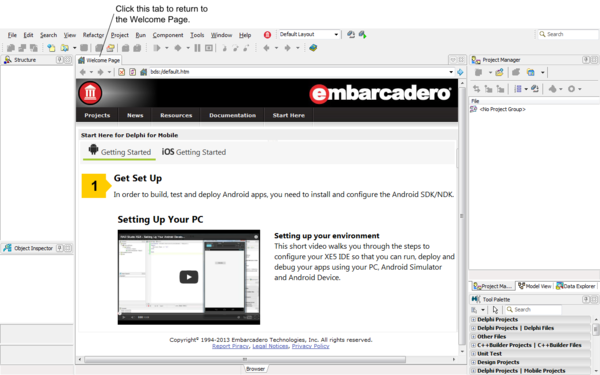Open the address bar history dropdown arrow
The height and width of the screenshot is (375, 600).
pyautogui.click(x=451, y=72)
